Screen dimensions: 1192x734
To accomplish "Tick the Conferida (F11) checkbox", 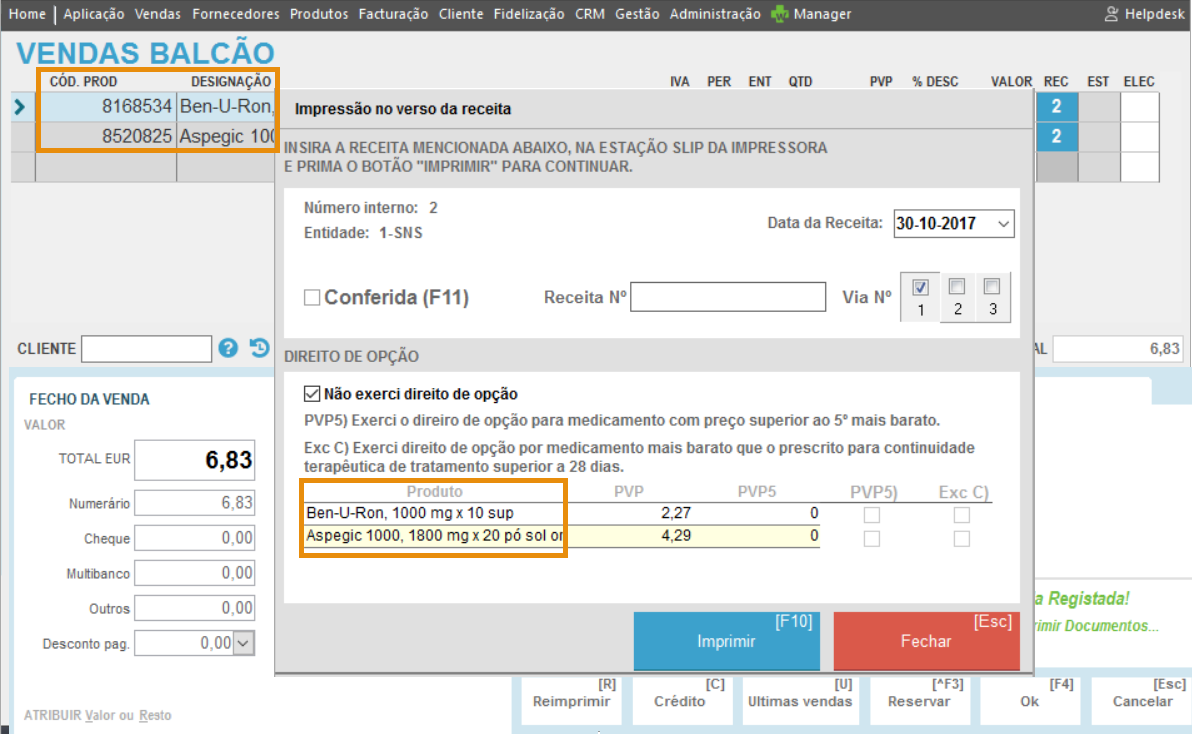I will 312,297.
